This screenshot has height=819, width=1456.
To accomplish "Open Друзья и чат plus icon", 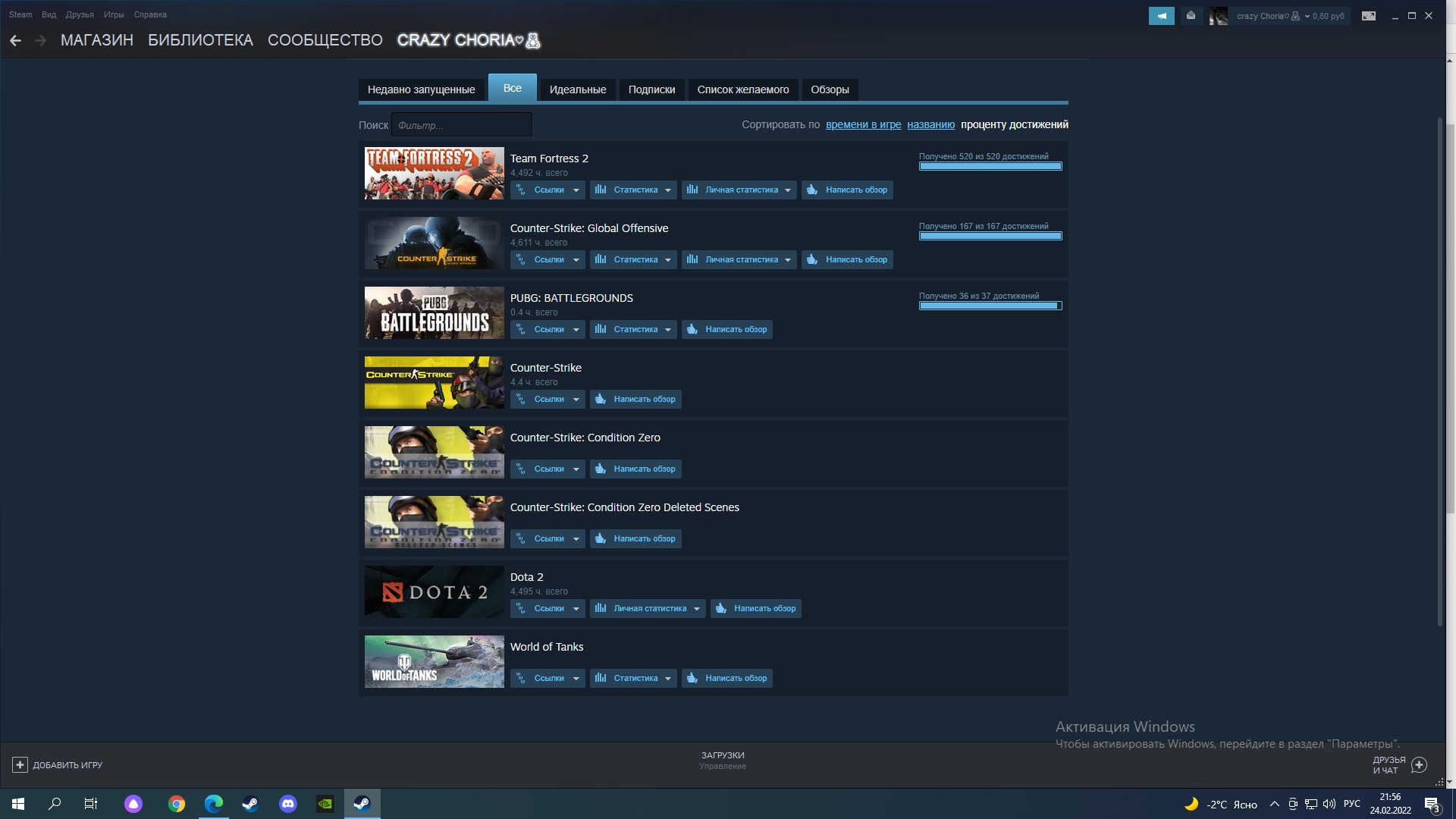I will tap(1419, 765).
